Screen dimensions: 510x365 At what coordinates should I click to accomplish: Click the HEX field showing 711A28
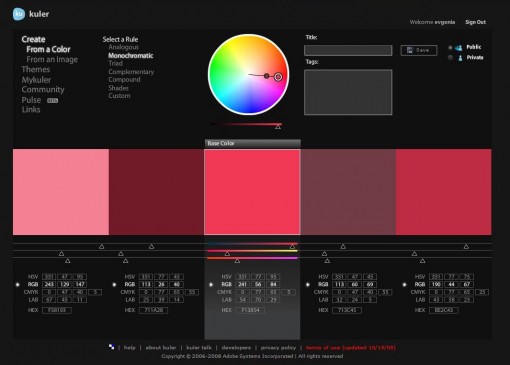[x=153, y=310]
